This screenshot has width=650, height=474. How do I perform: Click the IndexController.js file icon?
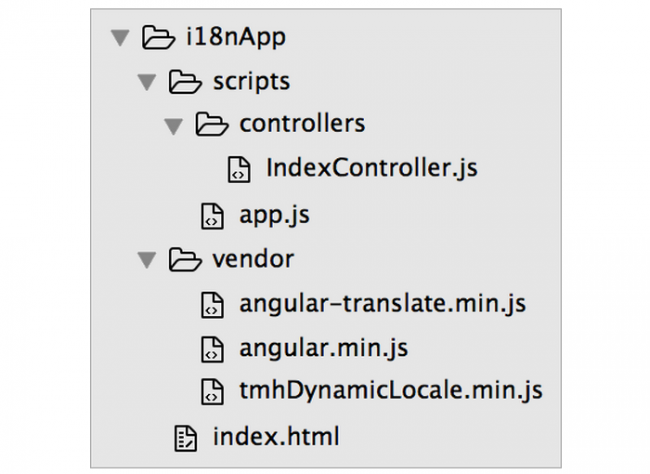point(239,169)
